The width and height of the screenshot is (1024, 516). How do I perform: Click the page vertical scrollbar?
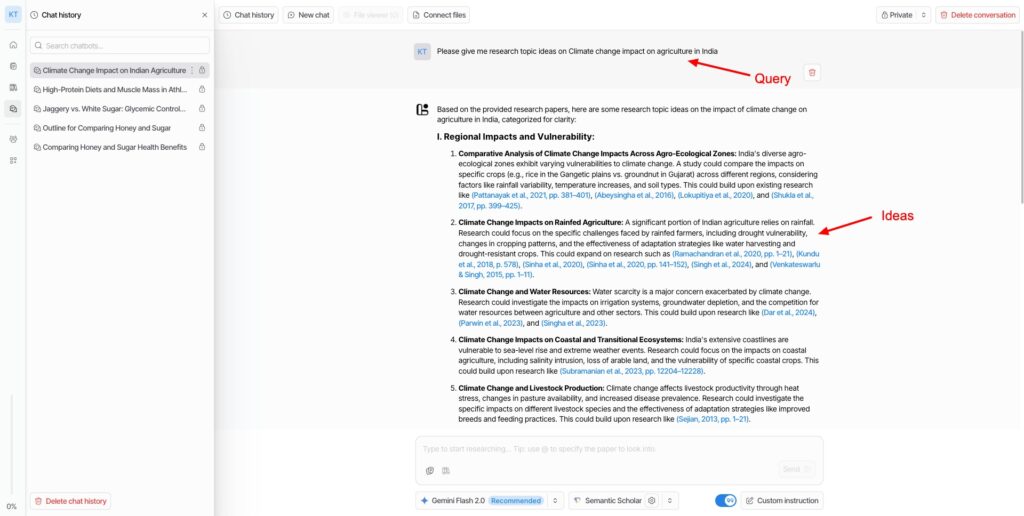point(1021,118)
